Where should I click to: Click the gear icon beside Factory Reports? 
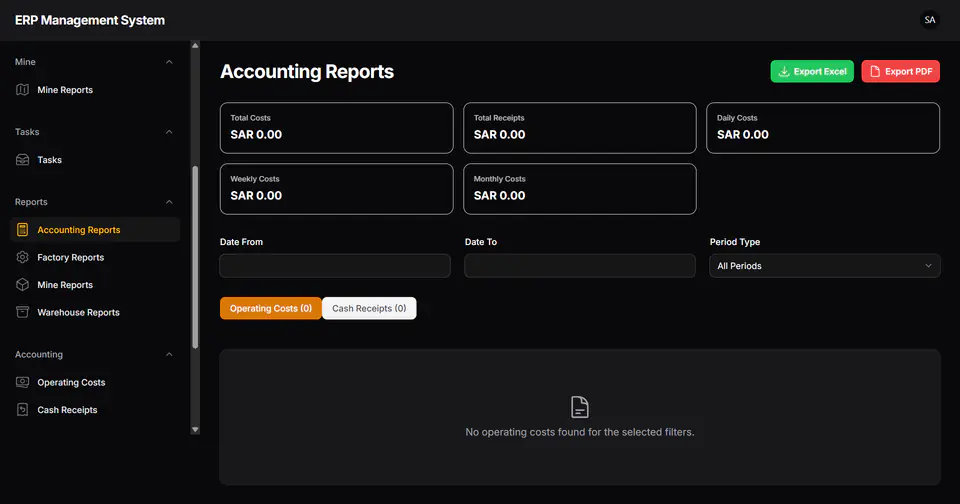coord(23,257)
